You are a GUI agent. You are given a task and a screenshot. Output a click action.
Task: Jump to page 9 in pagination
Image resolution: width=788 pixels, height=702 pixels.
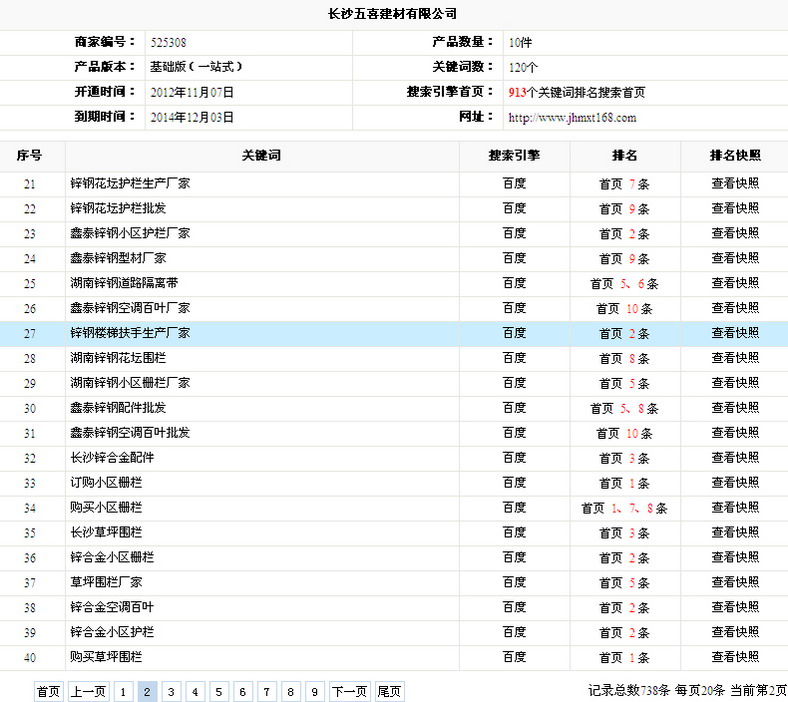pos(314,691)
